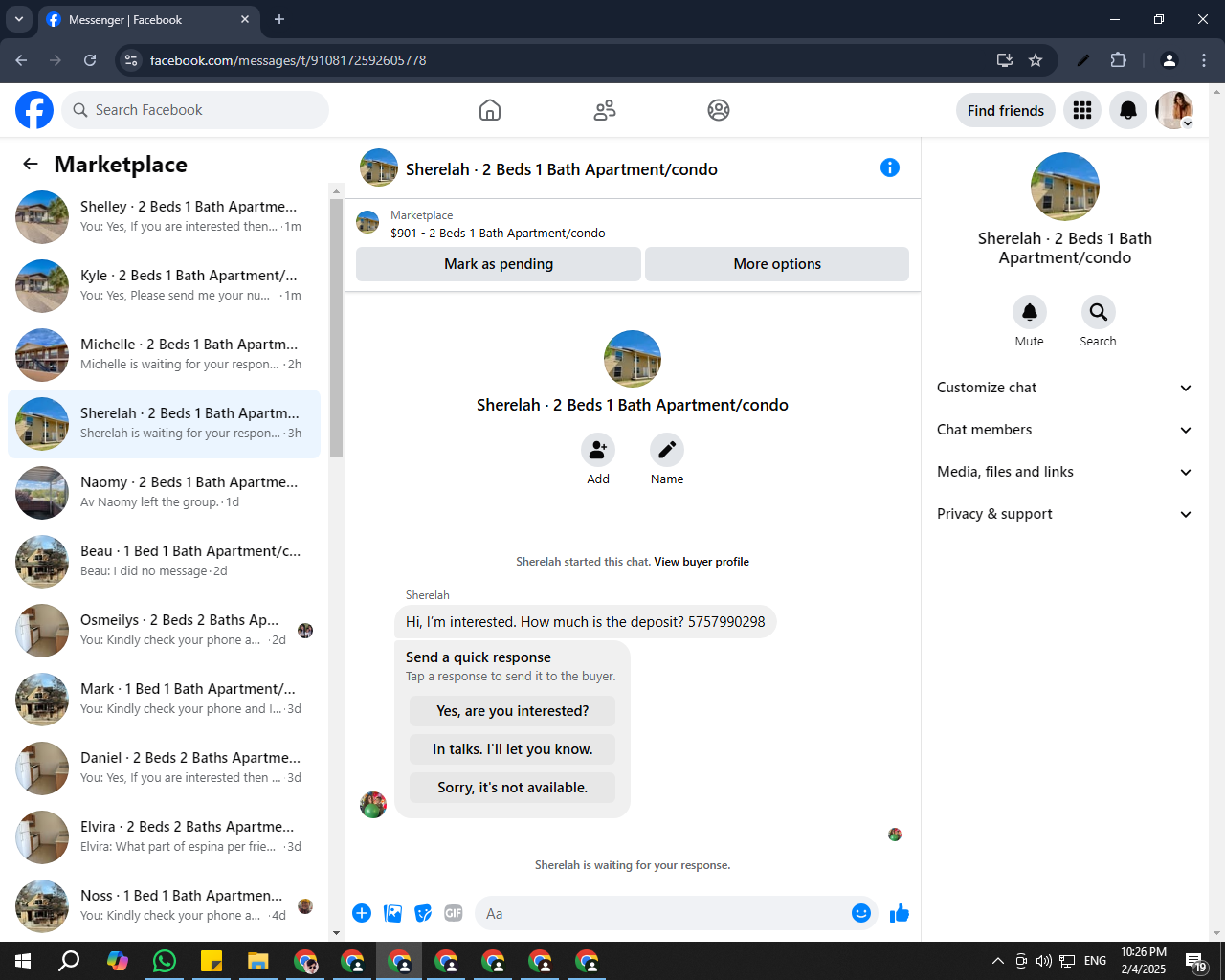Screen dimensions: 1225x980
Task: Open Windows Start menu
Action: (x=23, y=961)
